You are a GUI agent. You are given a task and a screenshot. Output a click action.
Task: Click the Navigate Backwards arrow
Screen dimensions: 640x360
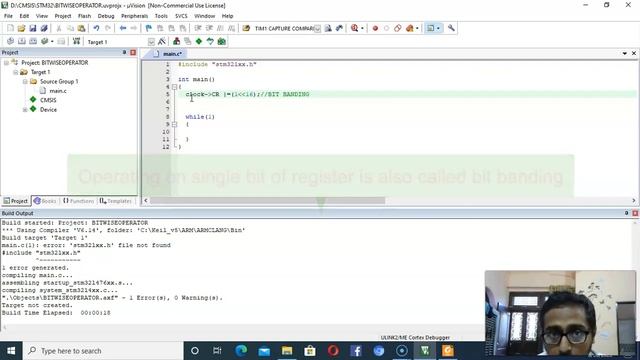tap(123, 28)
